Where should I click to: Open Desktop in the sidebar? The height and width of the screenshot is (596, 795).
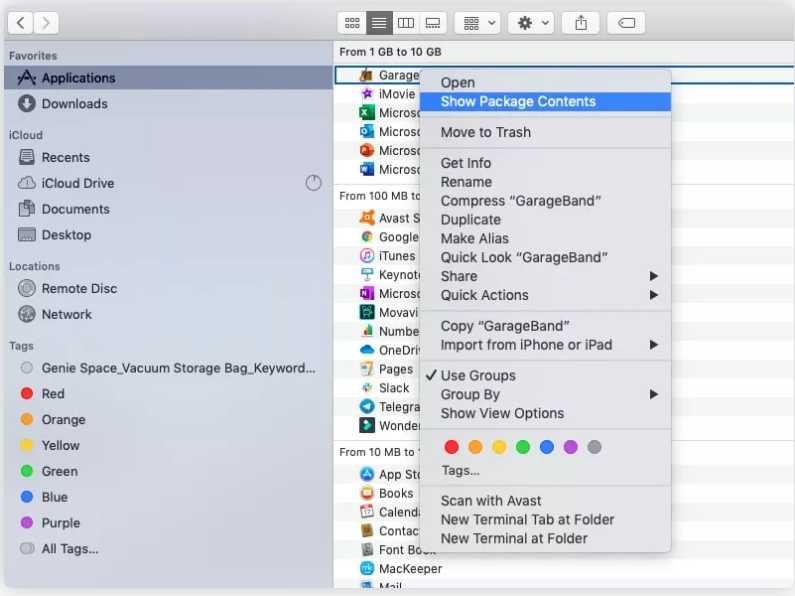(168, 235)
